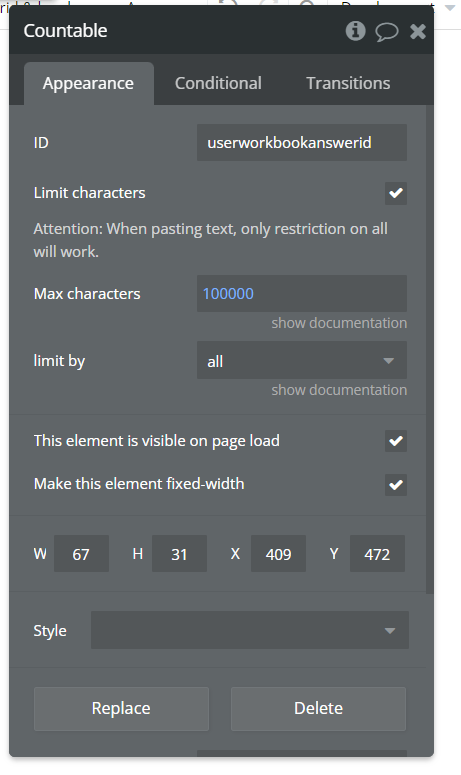Toggle This element is visible on page load
461x775 pixels.
coord(396,441)
